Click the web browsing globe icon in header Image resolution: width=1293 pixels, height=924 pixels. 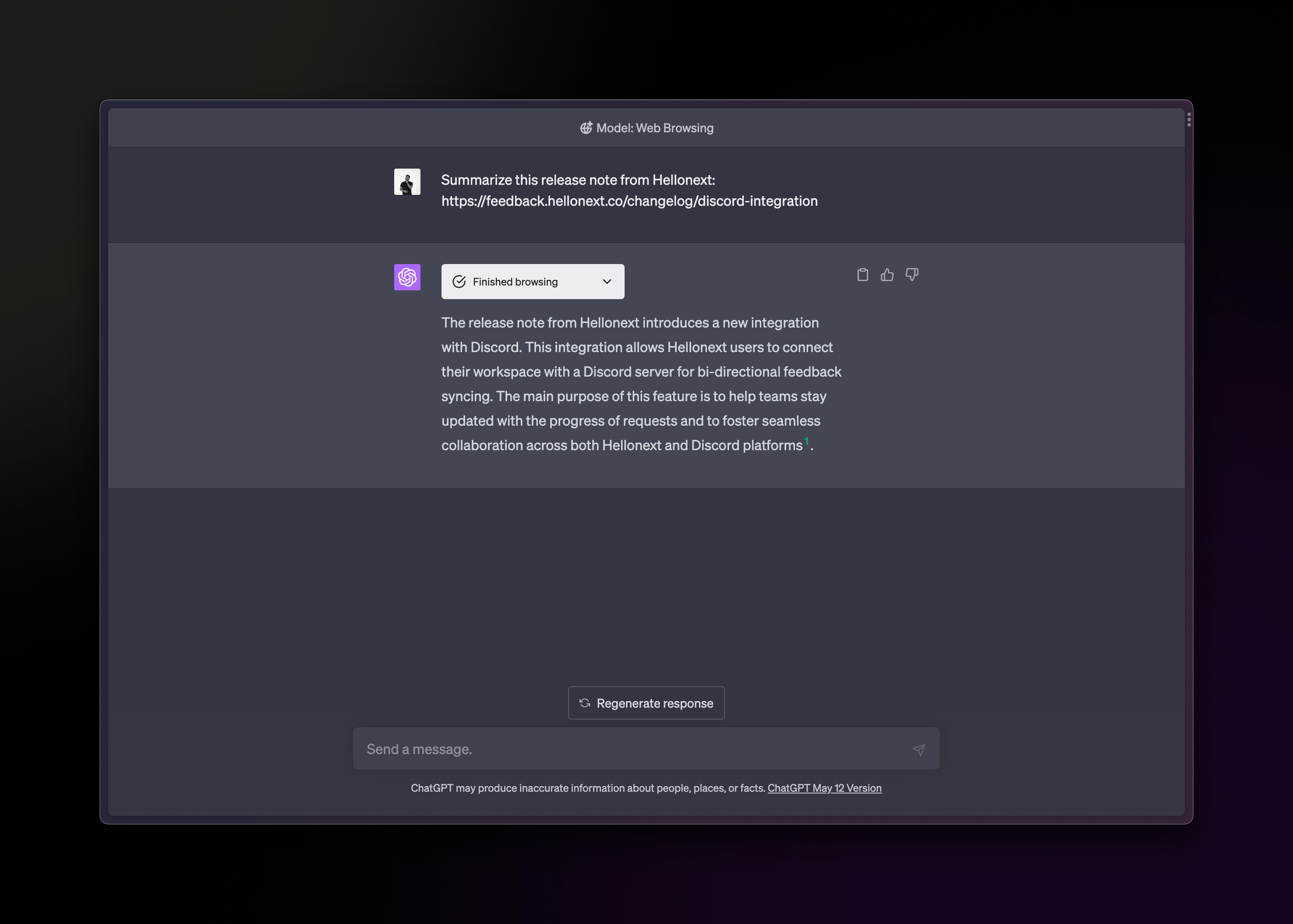[x=586, y=128]
